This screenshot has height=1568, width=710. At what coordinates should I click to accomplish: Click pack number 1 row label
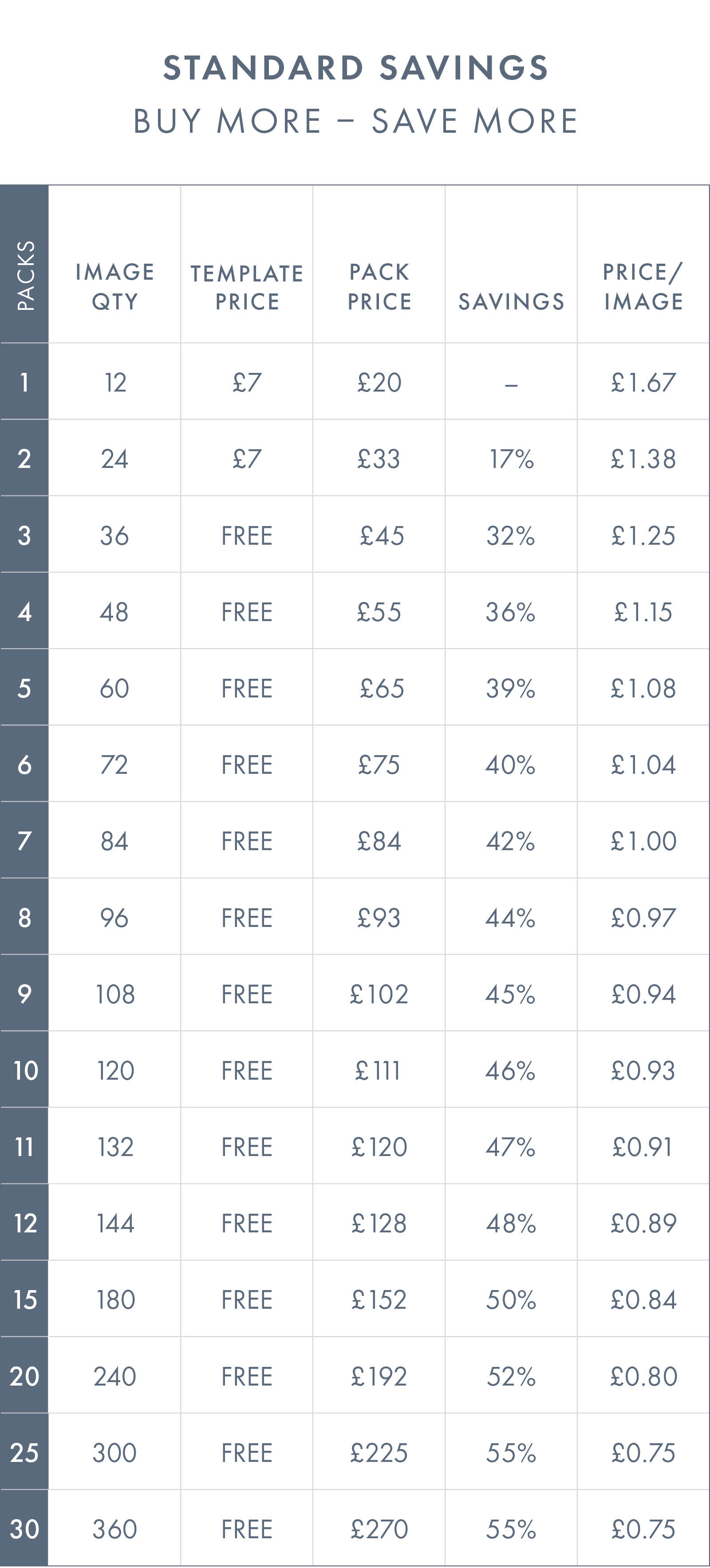(24, 382)
